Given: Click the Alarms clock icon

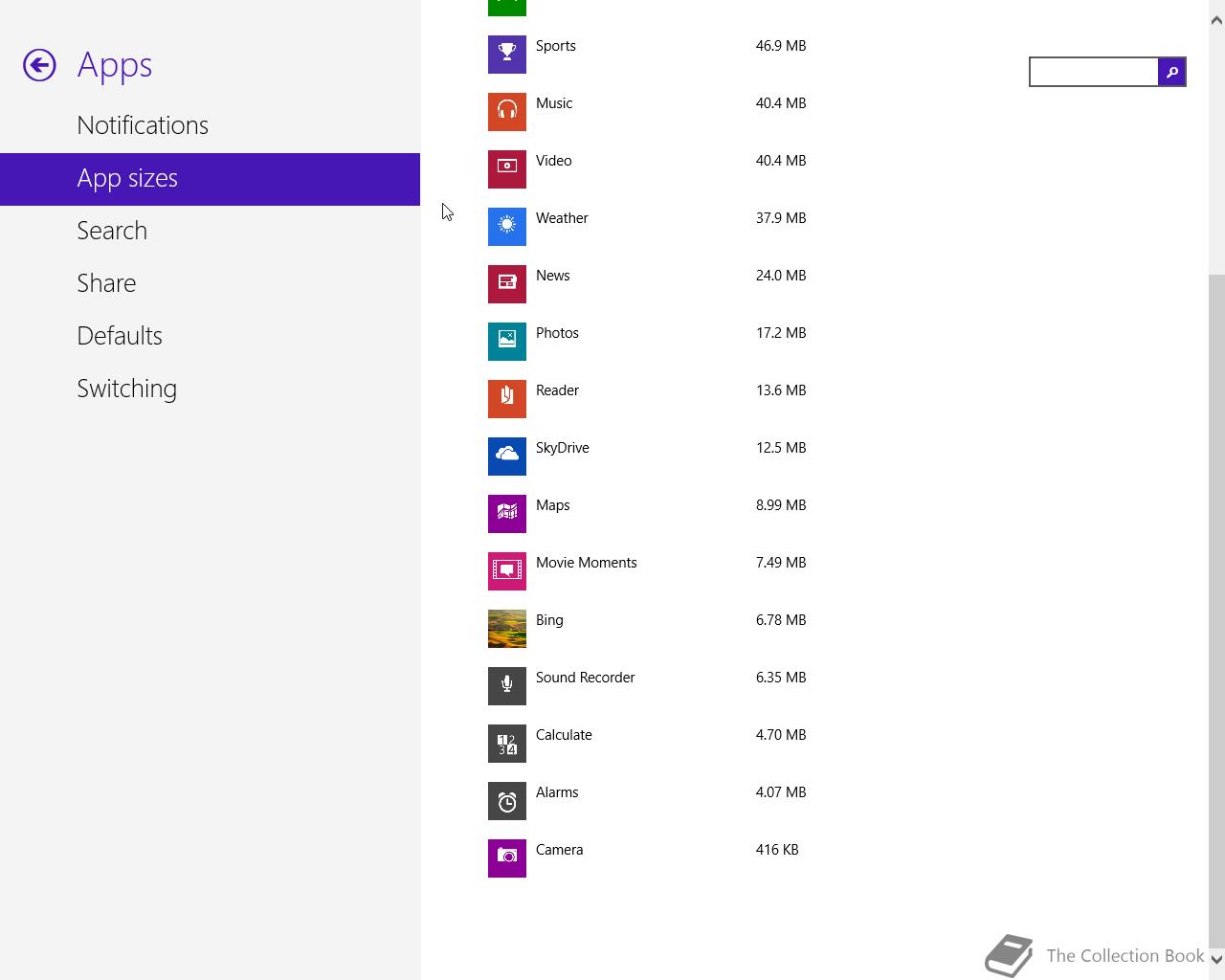Looking at the screenshot, I should click(x=507, y=801).
